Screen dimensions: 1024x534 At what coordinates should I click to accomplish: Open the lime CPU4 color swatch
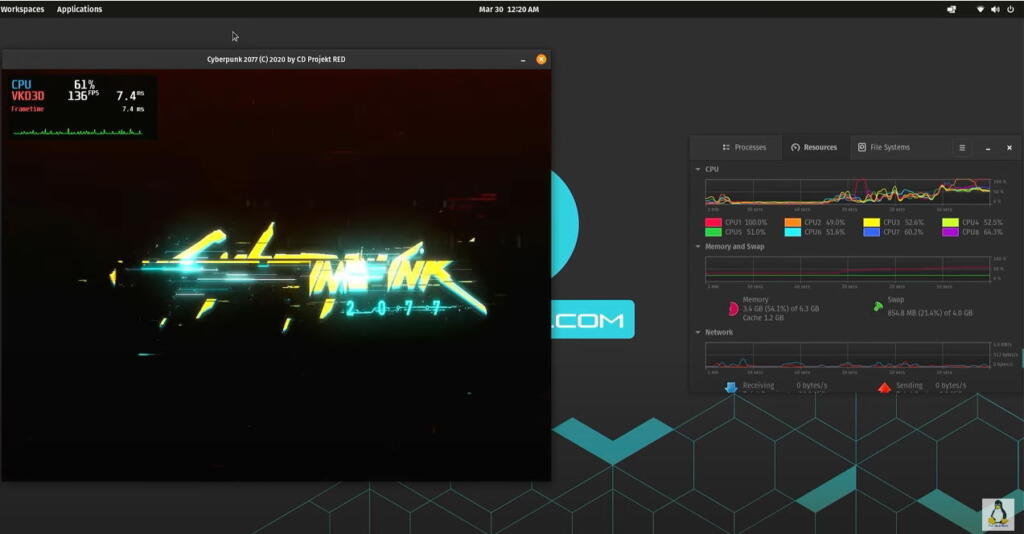tap(950, 223)
